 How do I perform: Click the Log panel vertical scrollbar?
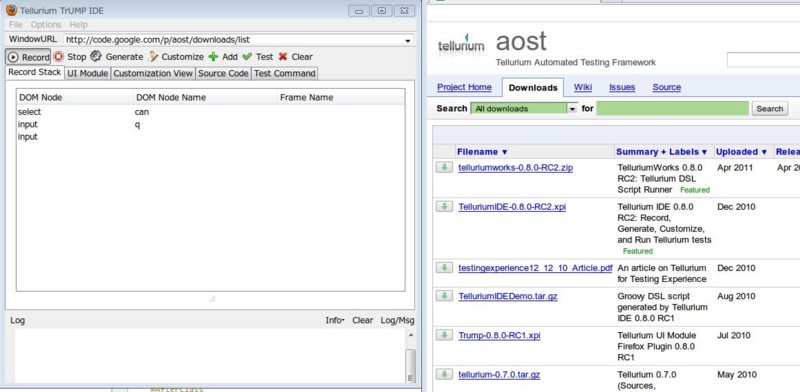(x=410, y=356)
